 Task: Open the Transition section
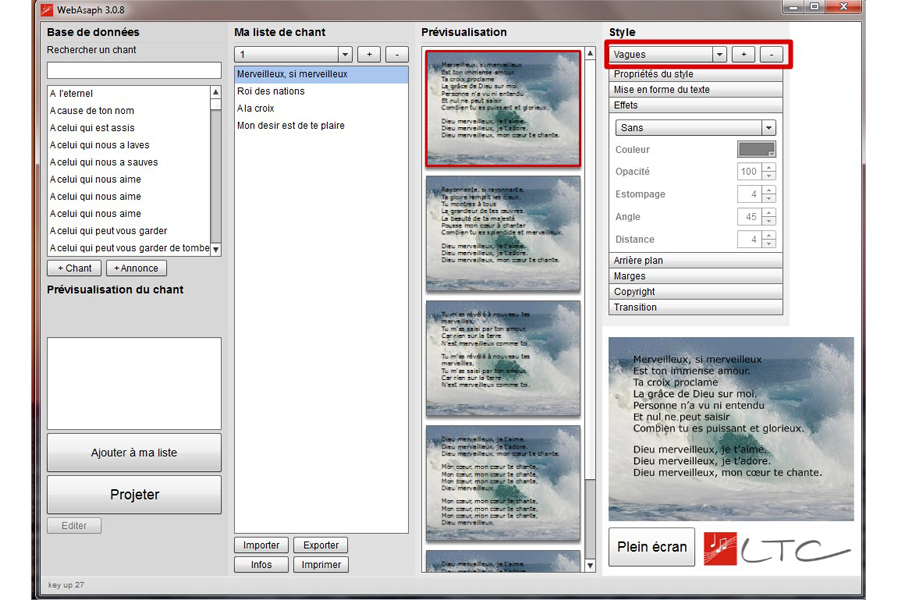coord(696,308)
